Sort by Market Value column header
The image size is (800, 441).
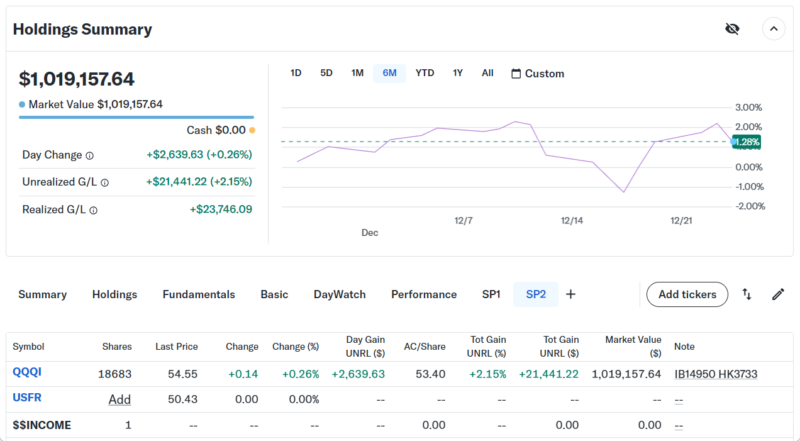[633, 346]
